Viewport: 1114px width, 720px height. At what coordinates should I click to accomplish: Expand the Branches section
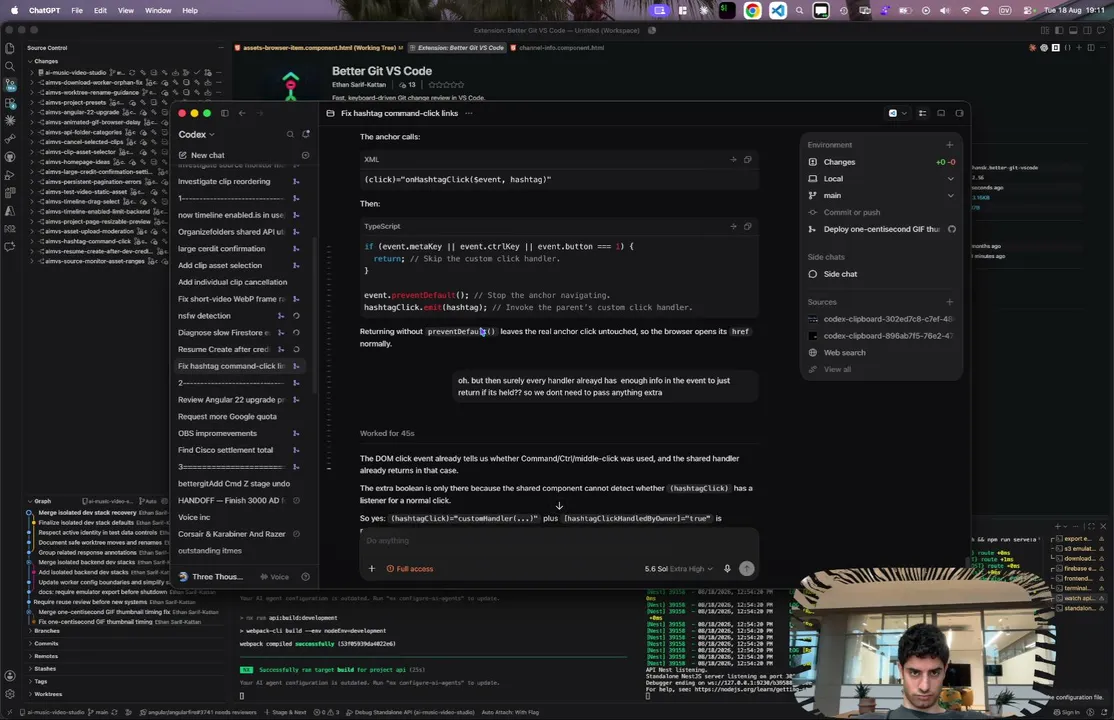pos(43,631)
